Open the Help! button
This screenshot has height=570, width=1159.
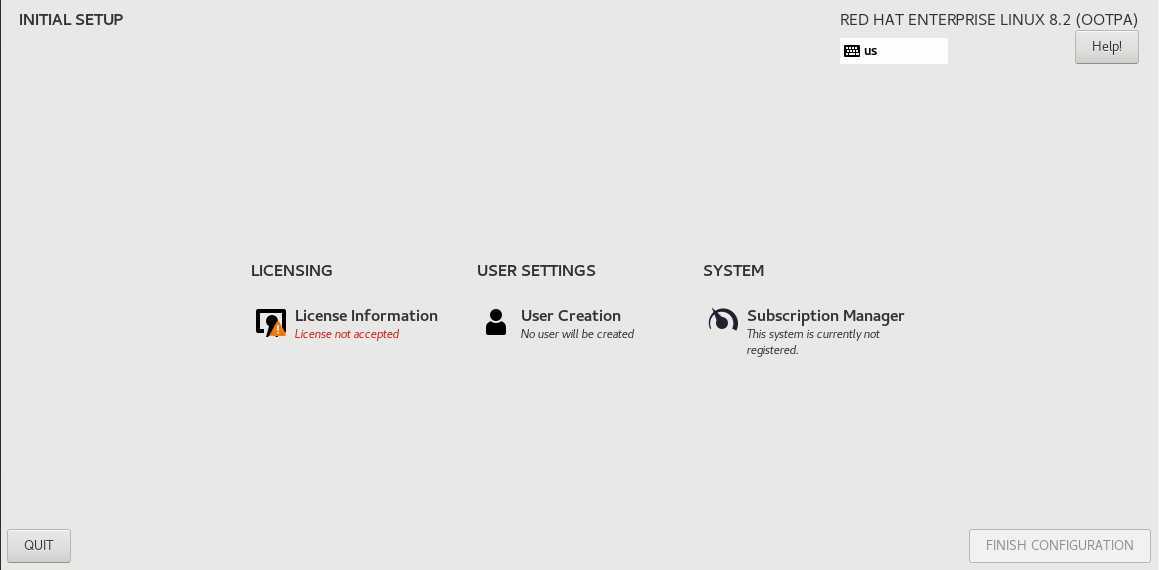coord(1107,47)
